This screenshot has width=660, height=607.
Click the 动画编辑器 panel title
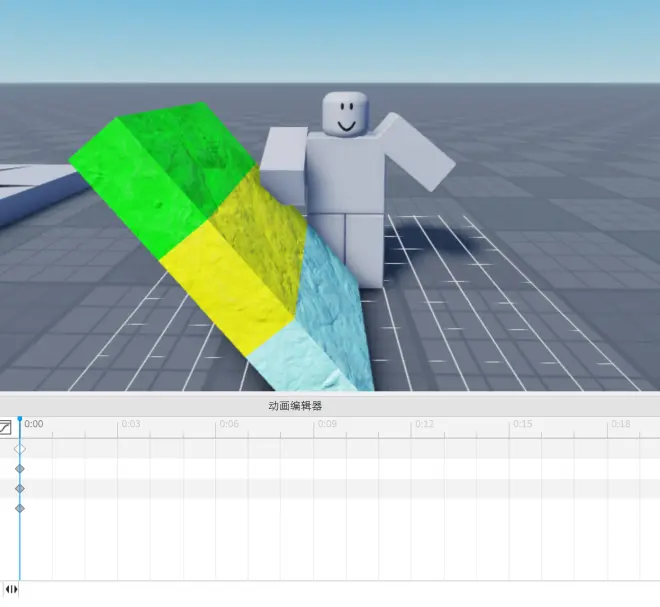coord(295,406)
